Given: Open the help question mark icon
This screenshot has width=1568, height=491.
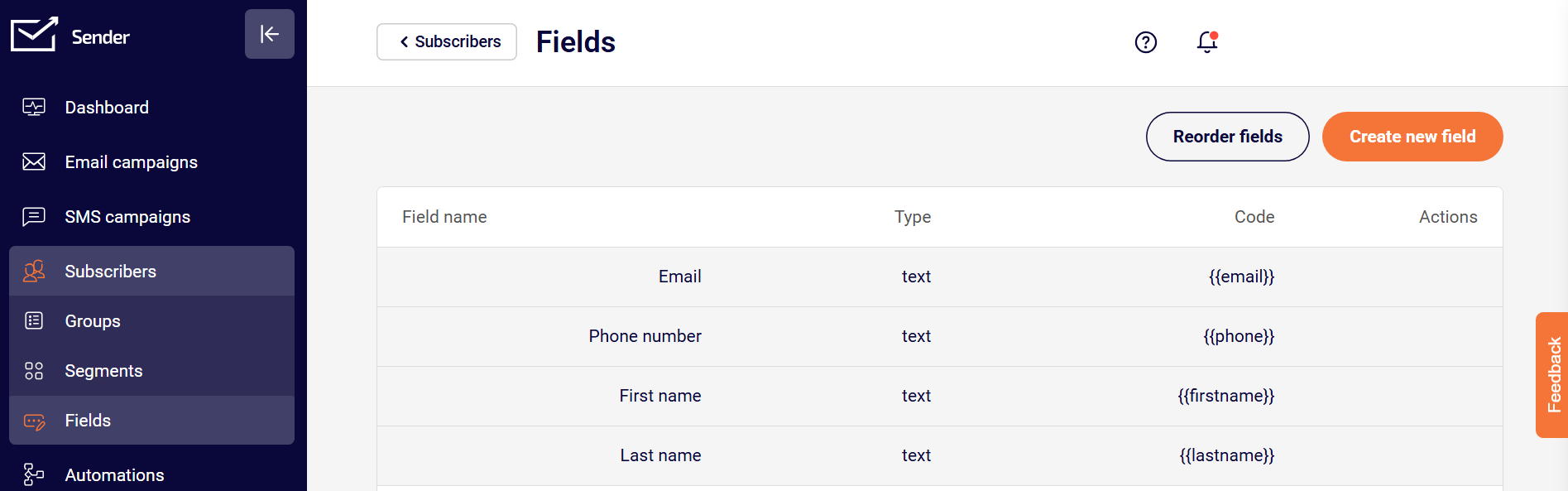Looking at the screenshot, I should point(1145,42).
